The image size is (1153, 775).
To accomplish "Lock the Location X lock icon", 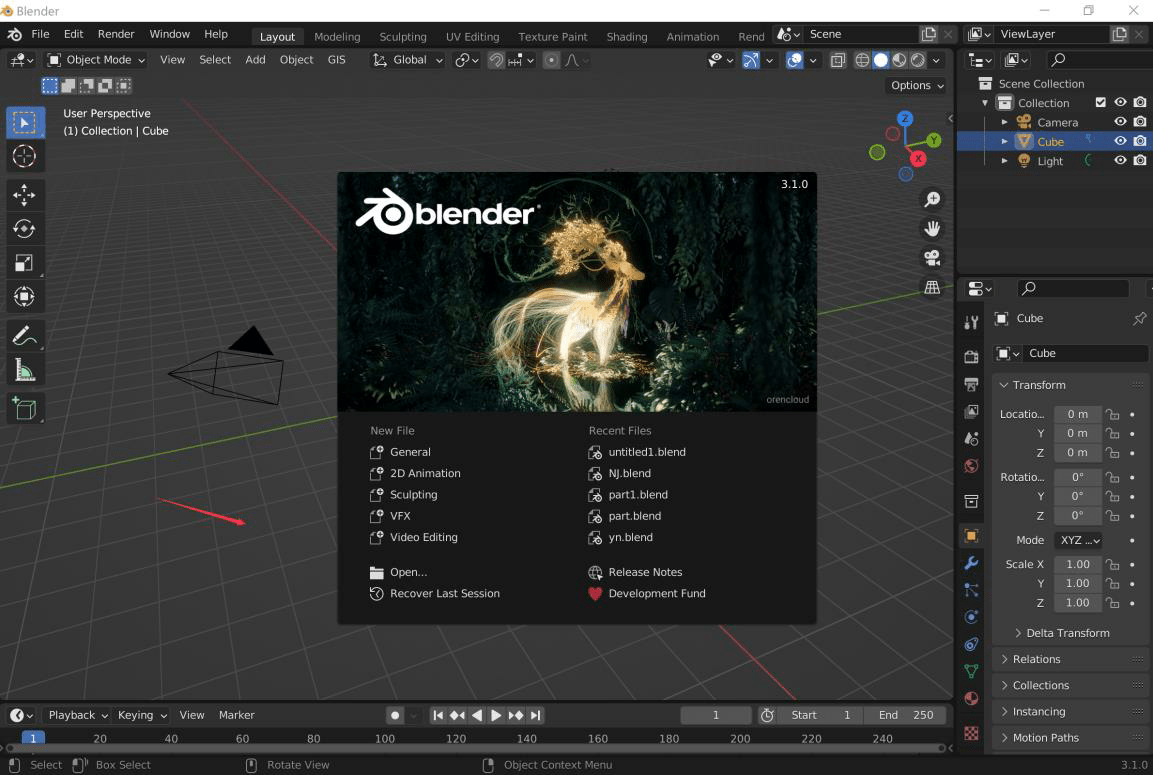I will [x=1113, y=414].
